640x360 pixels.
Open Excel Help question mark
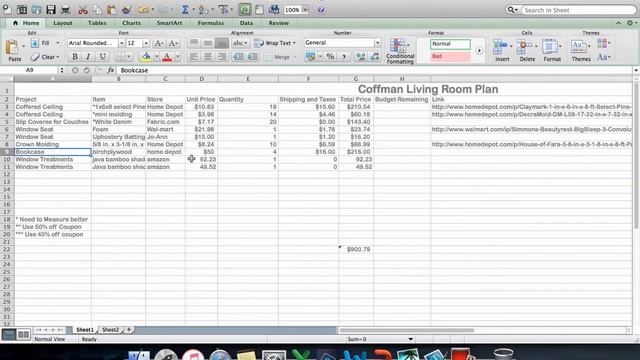(x=321, y=9)
